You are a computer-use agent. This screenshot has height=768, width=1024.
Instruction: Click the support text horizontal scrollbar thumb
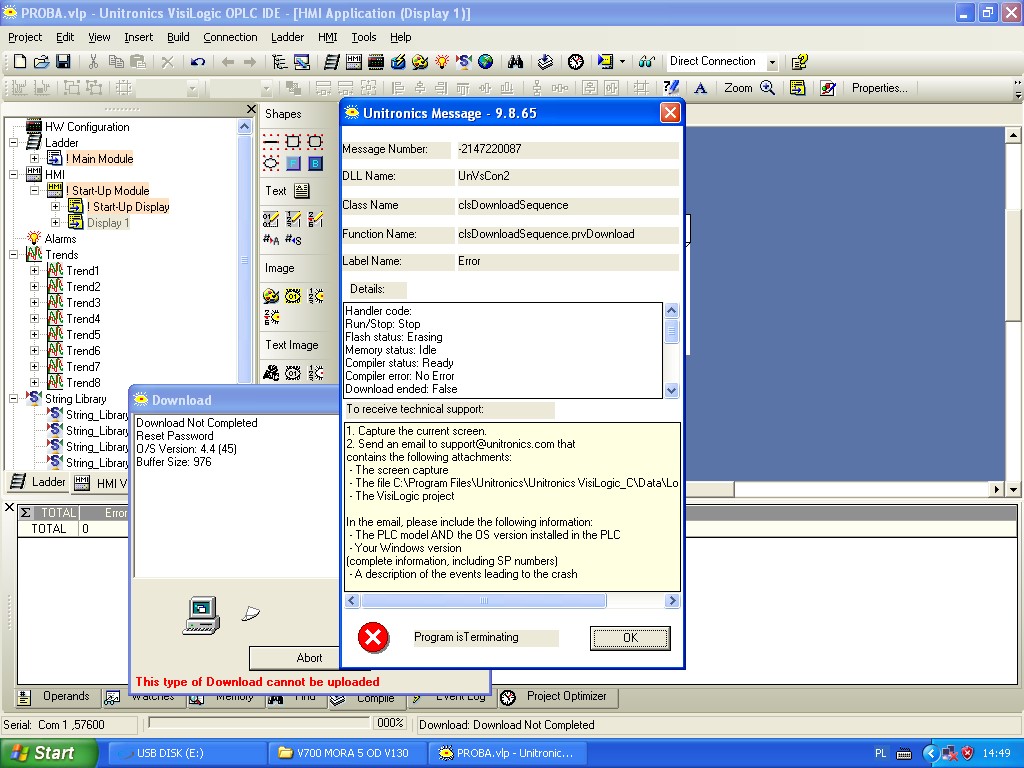pos(483,601)
